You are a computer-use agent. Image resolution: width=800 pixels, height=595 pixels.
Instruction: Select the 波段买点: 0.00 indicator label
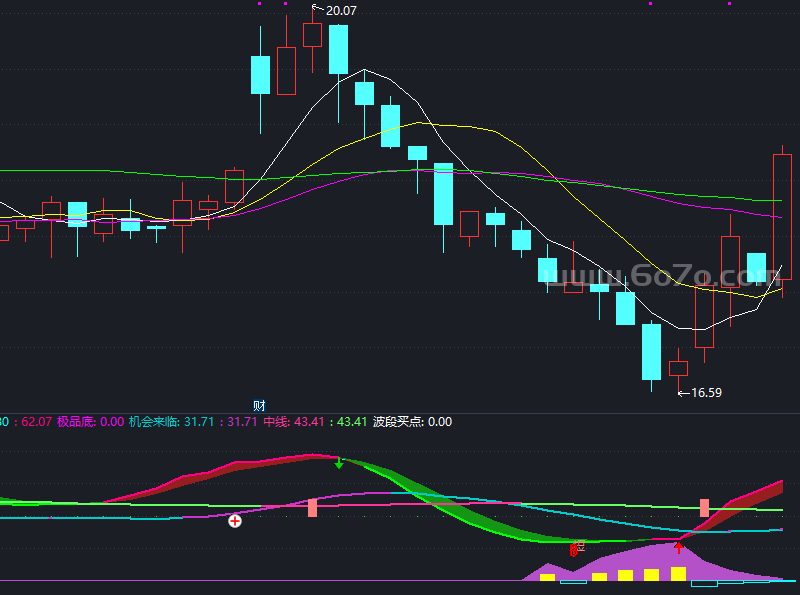412,422
